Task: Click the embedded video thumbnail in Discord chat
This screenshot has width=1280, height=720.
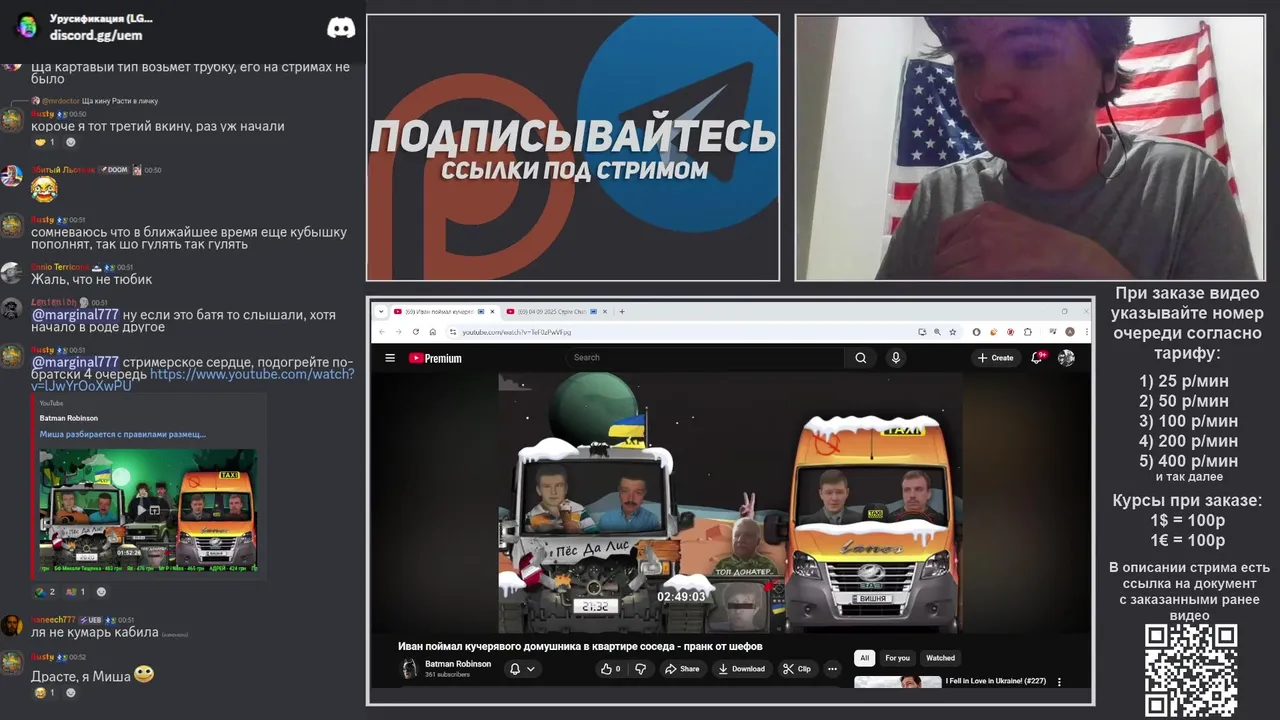Action: pos(148,509)
